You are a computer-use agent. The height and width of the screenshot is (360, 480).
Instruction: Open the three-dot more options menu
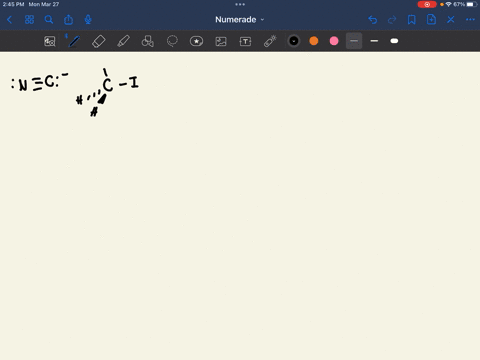470,20
